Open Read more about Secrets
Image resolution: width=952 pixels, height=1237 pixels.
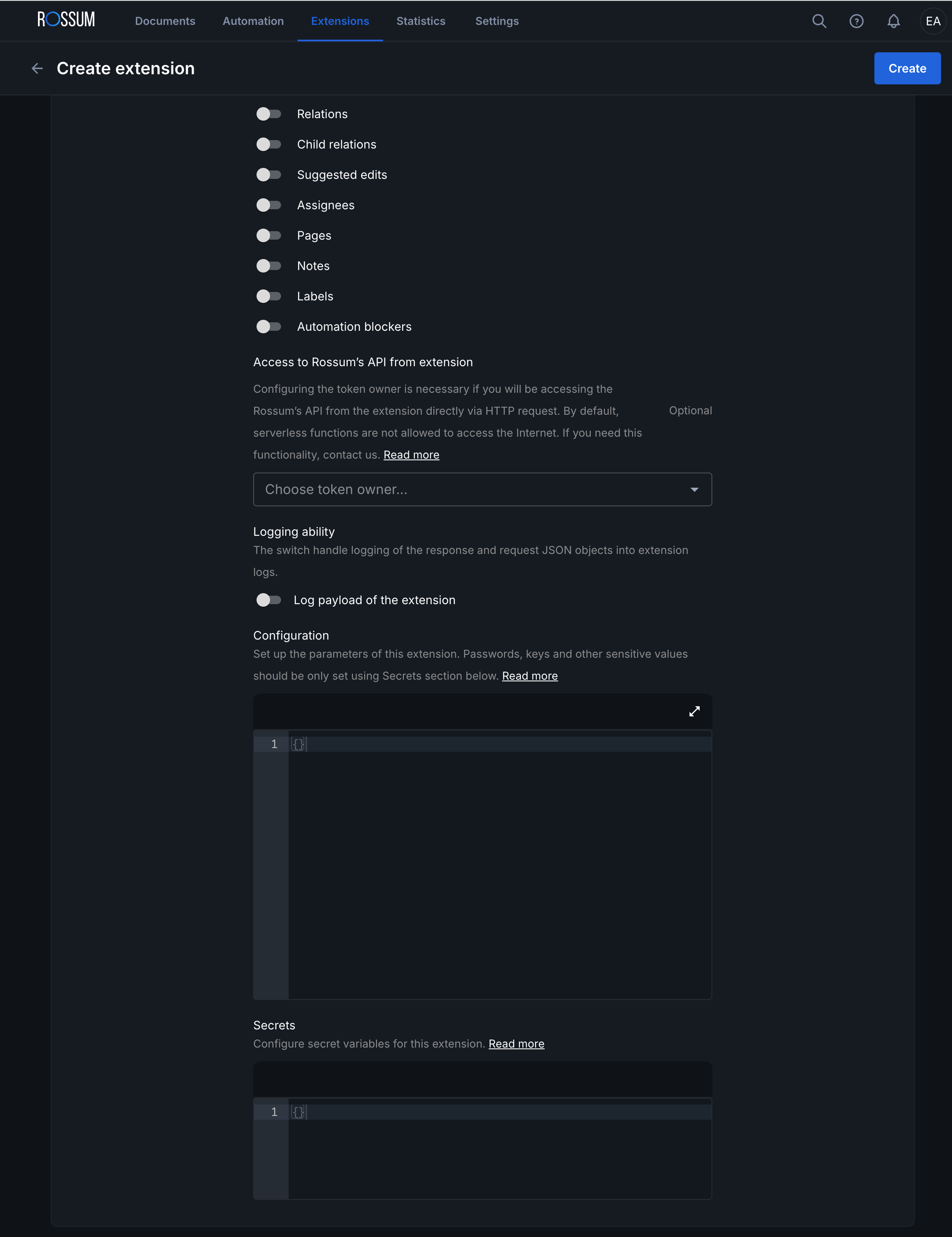coord(516,1044)
